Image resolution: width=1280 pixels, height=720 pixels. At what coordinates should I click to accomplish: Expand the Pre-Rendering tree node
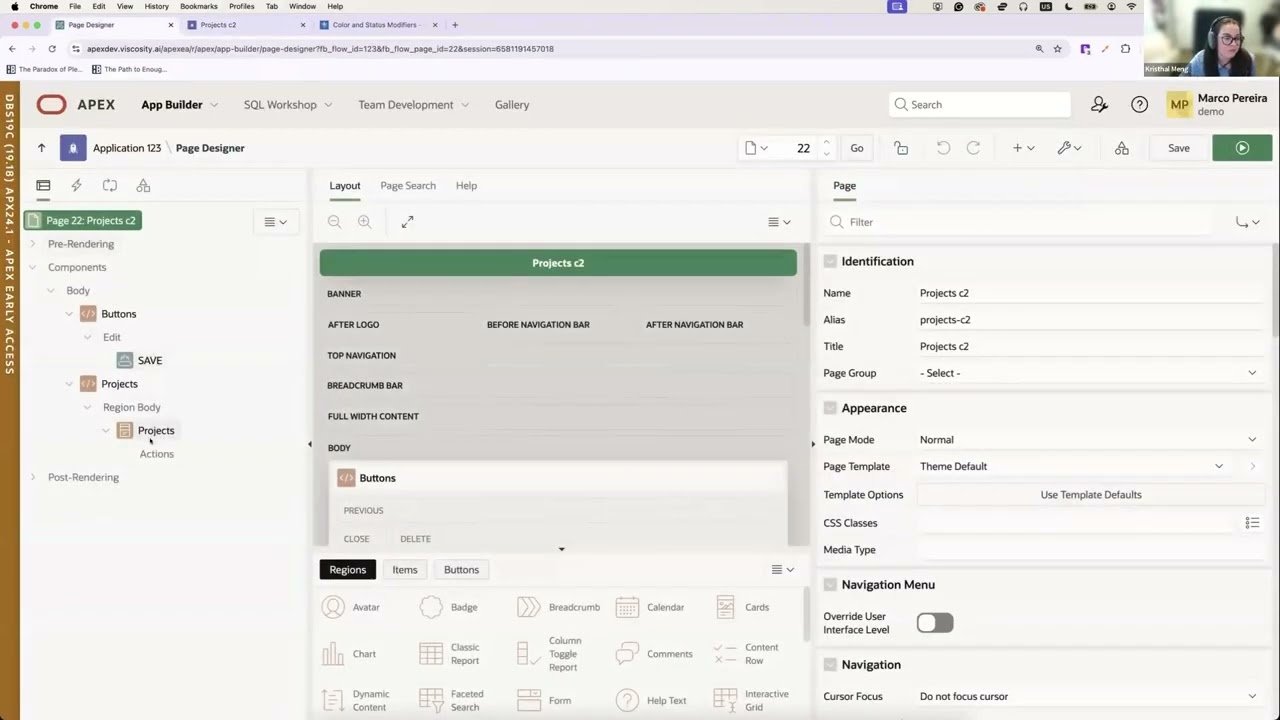33,244
